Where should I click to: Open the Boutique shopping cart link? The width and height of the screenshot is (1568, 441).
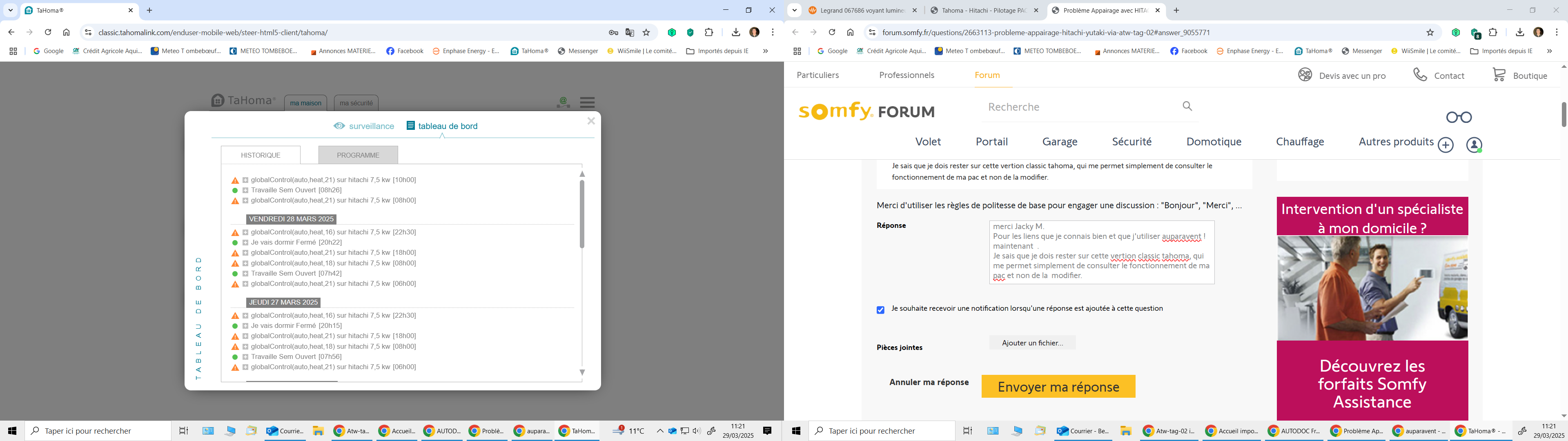click(1519, 75)
